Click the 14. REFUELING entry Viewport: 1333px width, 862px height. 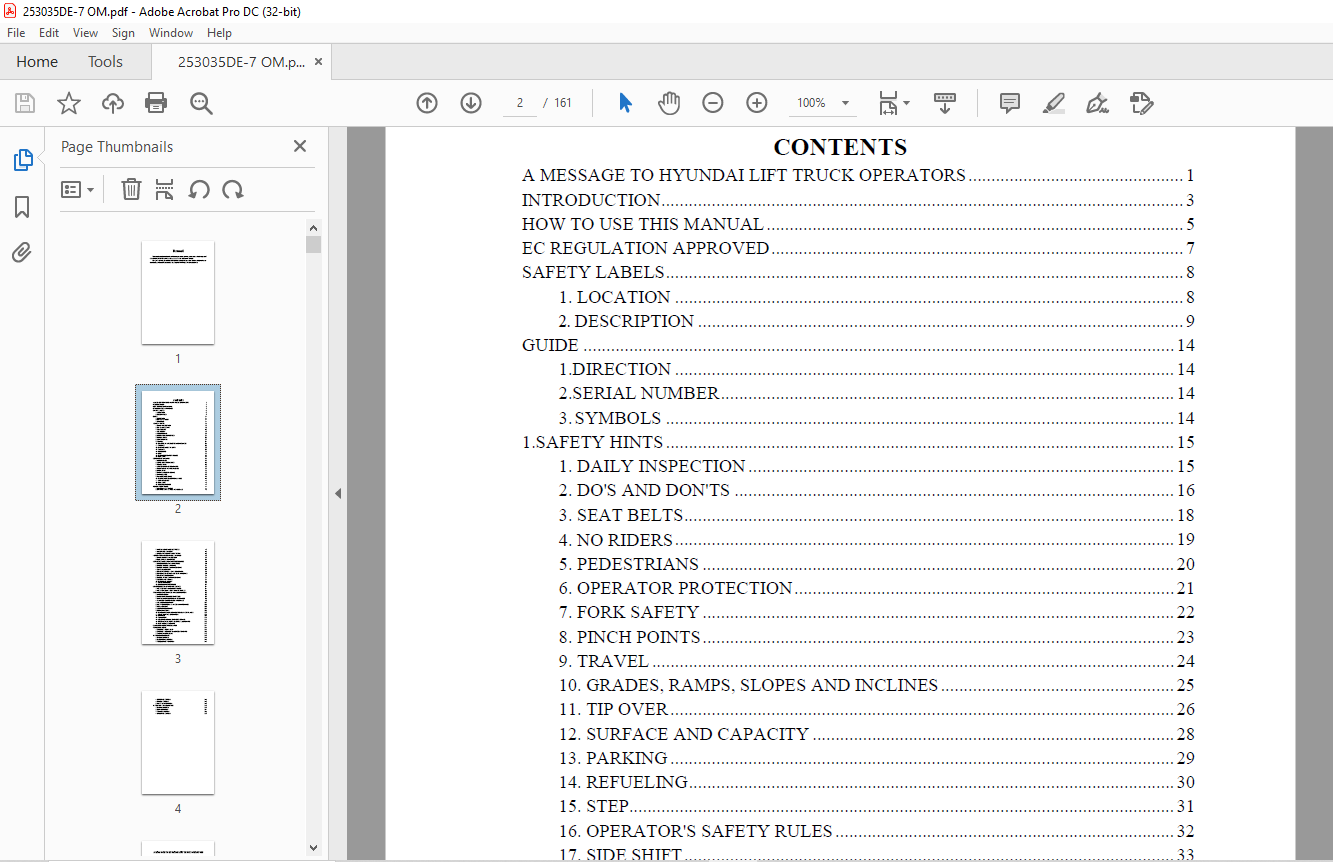[877, 782]
